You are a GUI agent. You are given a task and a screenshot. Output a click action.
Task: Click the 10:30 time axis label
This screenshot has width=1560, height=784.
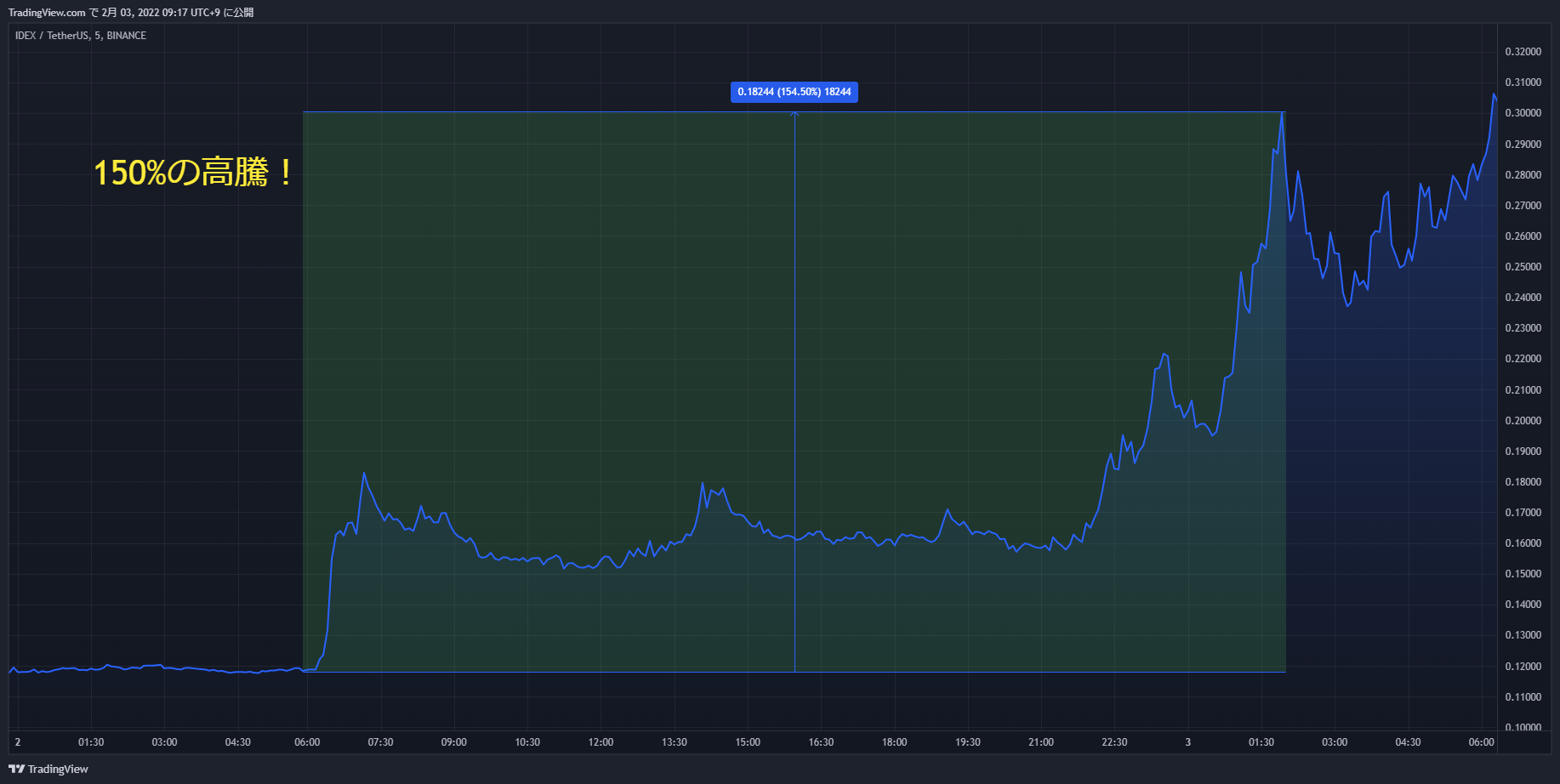tap(527, 742)
